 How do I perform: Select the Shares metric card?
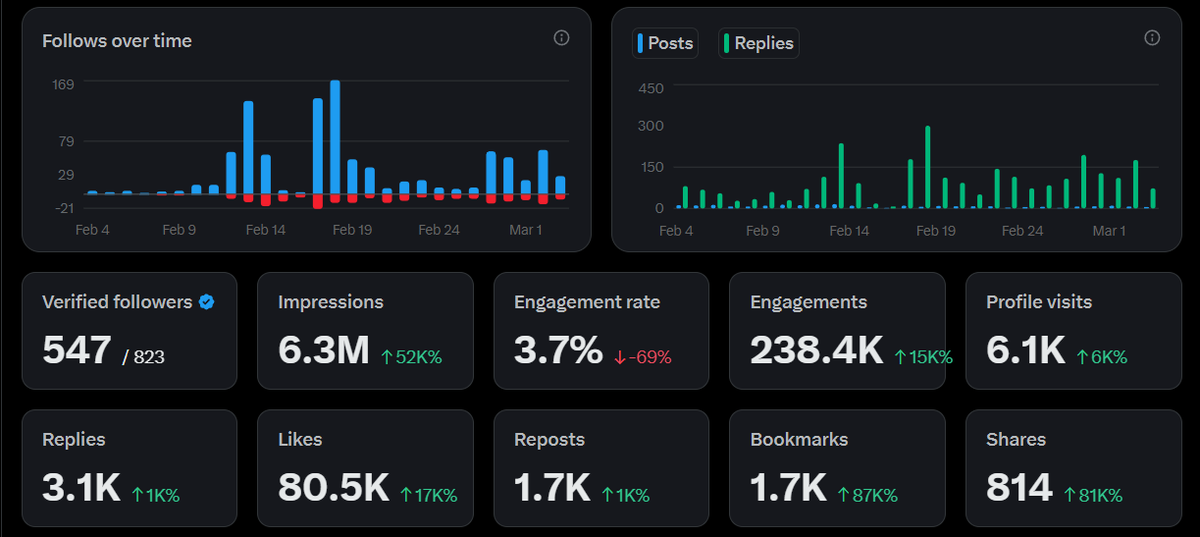[1073, 468]
